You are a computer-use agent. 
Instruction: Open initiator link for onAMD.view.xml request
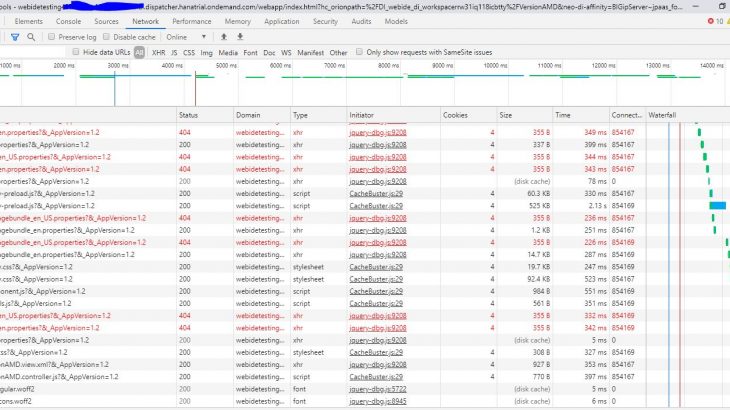pyautogui.click(x=378, y=364)
